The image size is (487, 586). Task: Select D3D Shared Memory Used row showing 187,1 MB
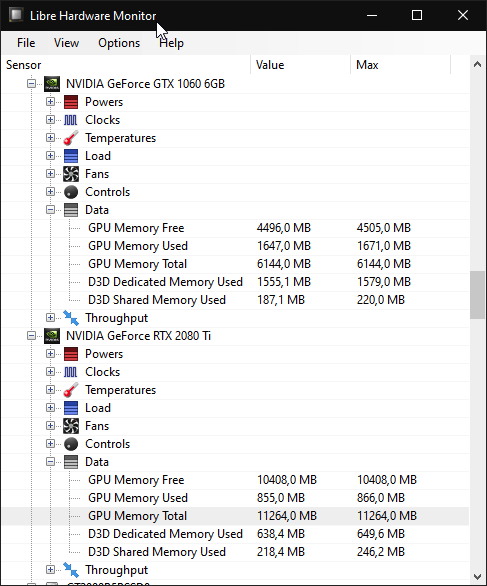[235, 300]
